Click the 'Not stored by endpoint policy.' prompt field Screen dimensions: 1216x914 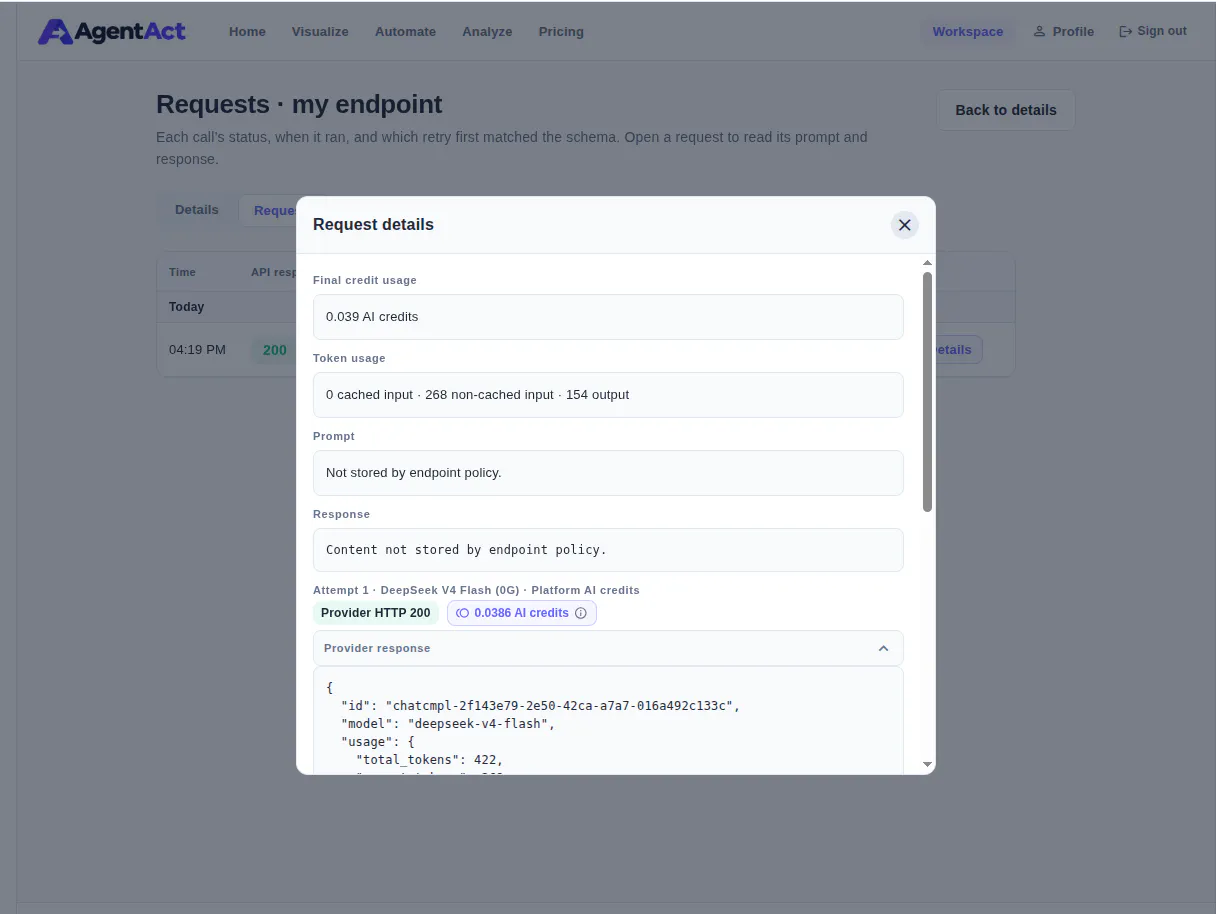click(x=608, y=472)
